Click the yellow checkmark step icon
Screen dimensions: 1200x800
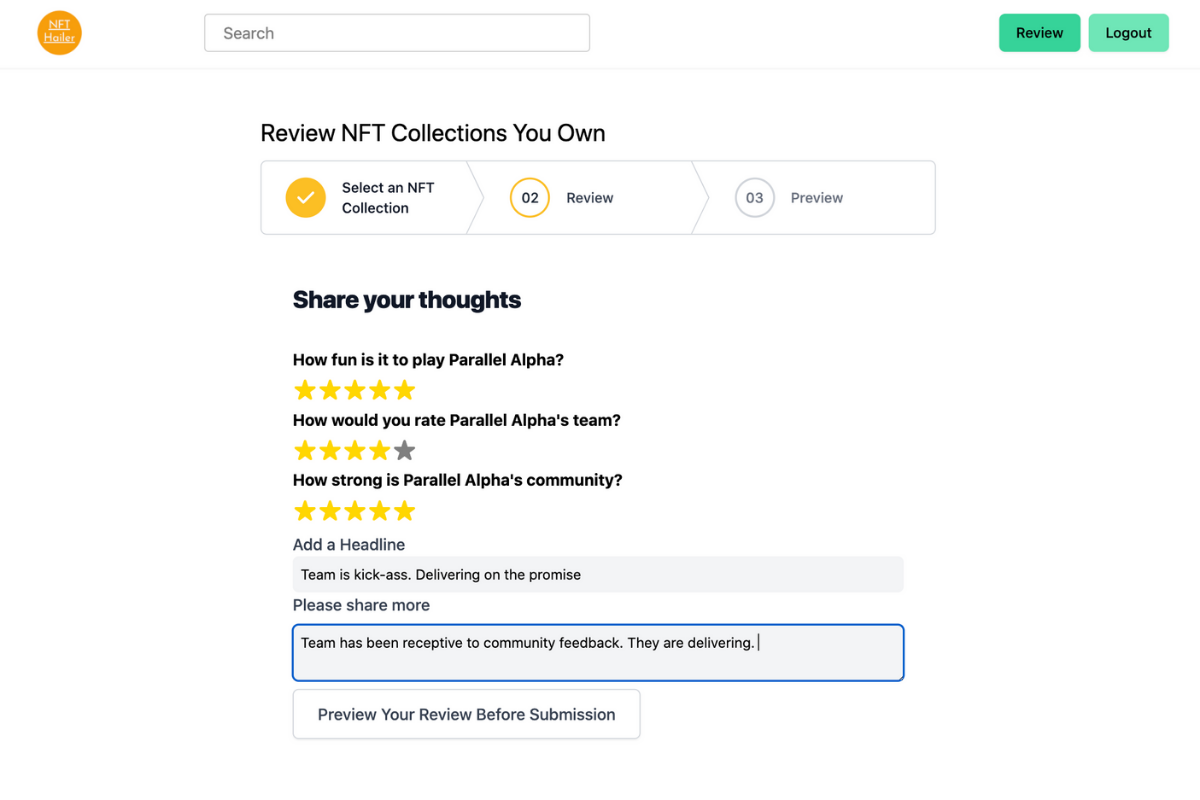pyautogui.click(x=306, y=198)
